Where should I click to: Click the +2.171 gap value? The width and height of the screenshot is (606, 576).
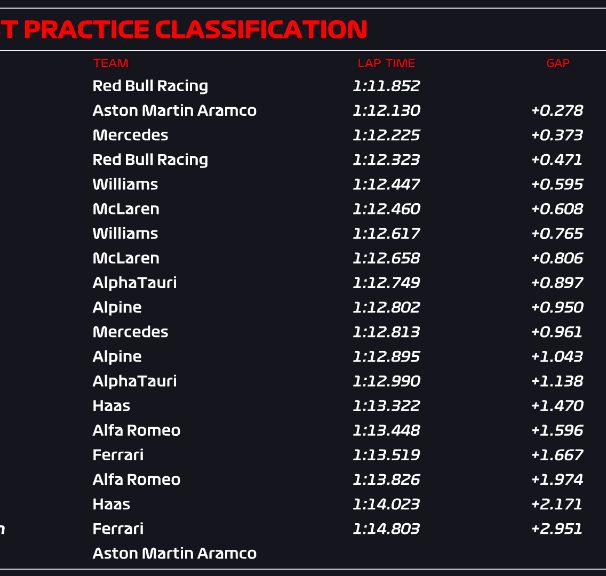[x=557, y=504]
